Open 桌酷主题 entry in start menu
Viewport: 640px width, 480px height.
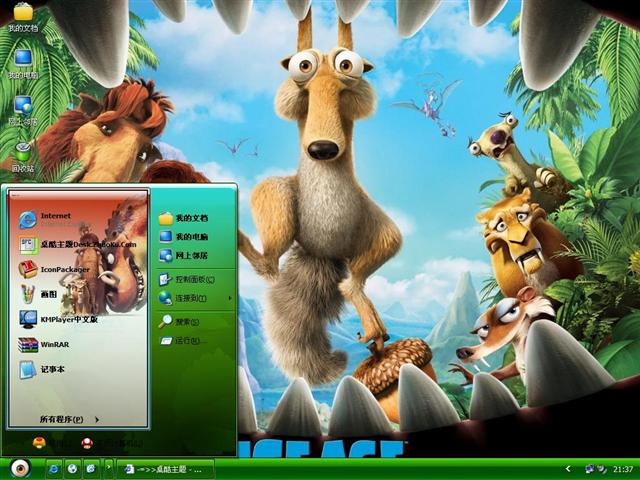click(78, 244)
